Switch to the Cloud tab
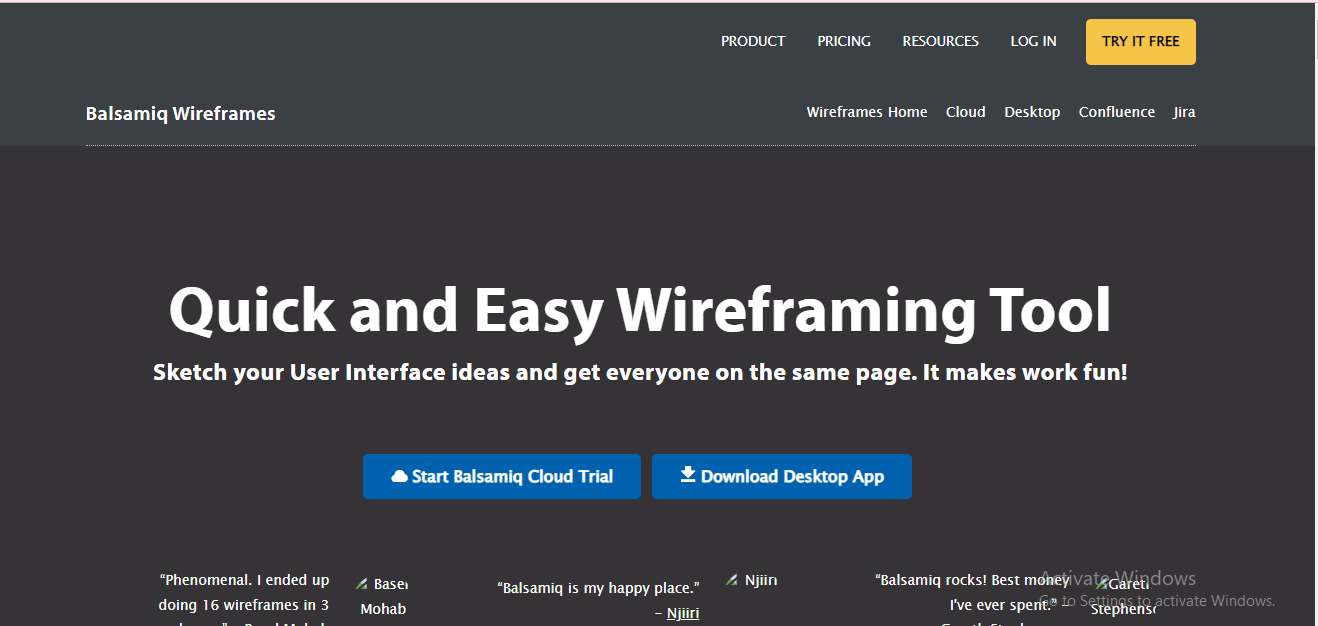The height and width of the screenshot is (626, 1318). (964, 112)
